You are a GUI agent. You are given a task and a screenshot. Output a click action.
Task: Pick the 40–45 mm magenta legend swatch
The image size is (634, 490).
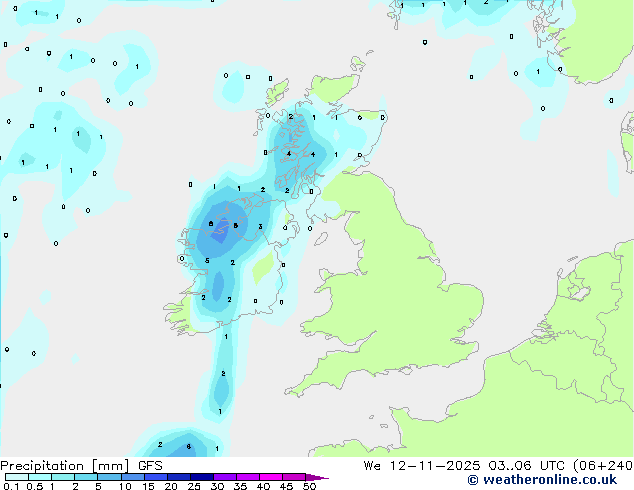pyautogui.click(x=271, y=477)
